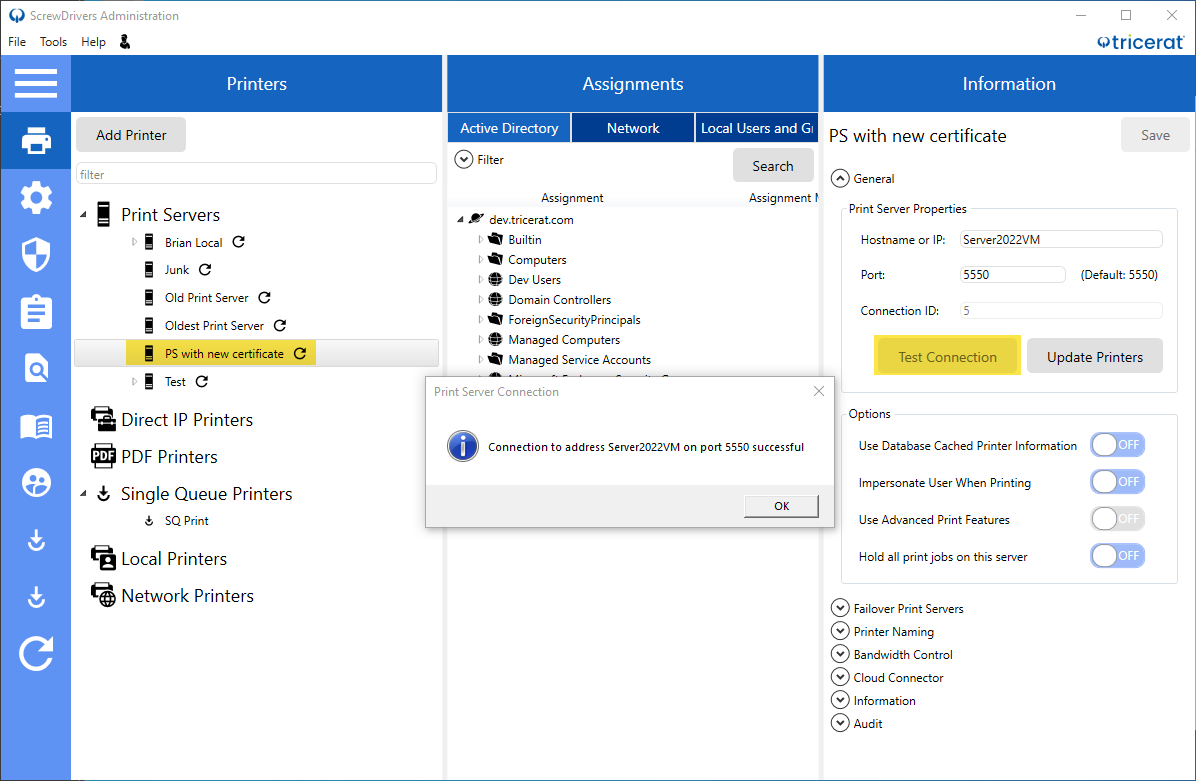Switch to the Network tab
The height and width of the screenshot is (781, 1196).
click(x=633, y=128)
